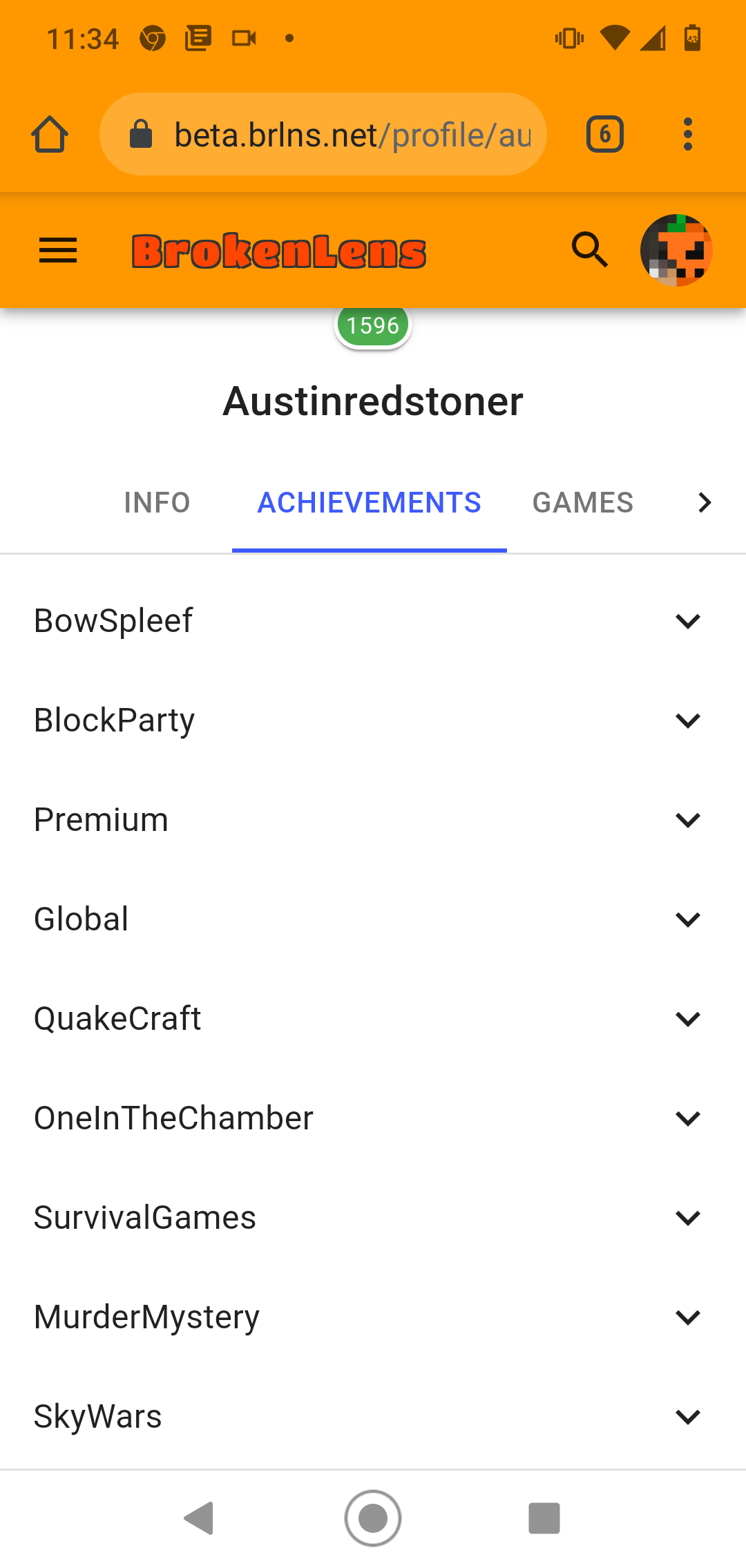Tap the Android home circle button

click(x=373, y=1518)
